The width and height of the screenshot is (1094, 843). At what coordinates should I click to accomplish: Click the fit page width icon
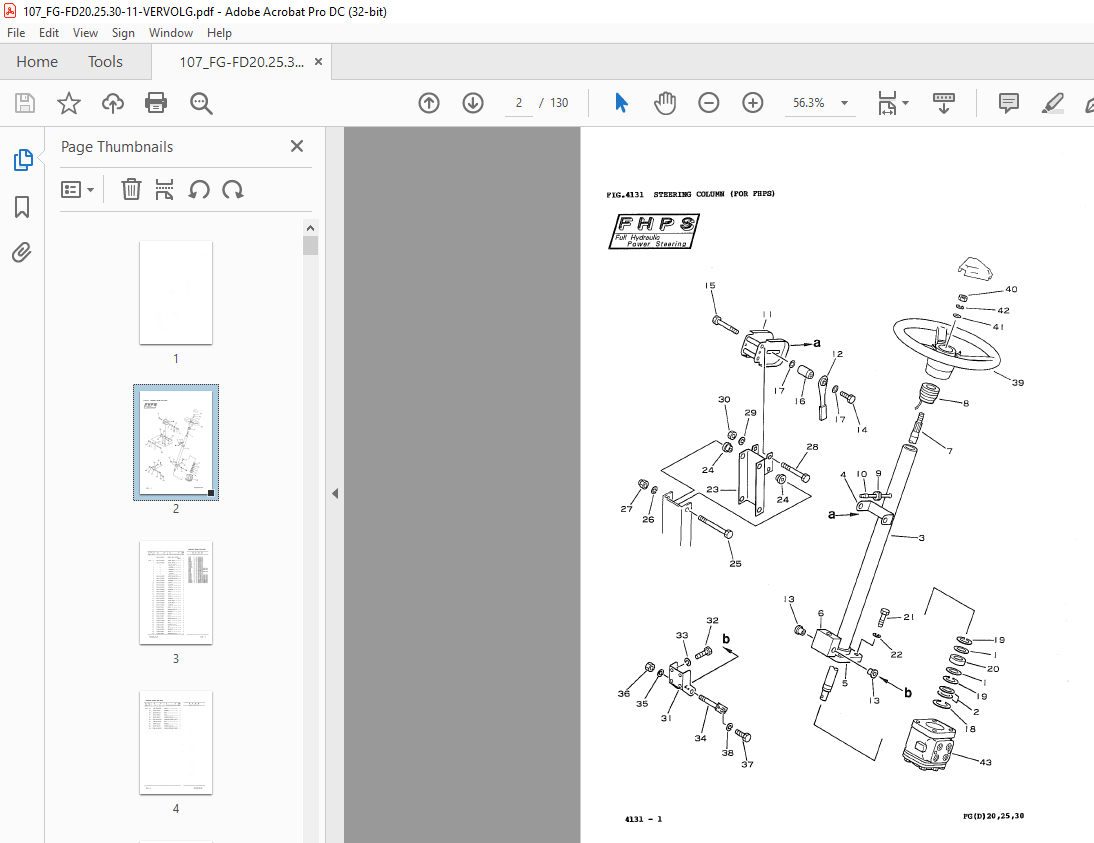click(887, 103)
